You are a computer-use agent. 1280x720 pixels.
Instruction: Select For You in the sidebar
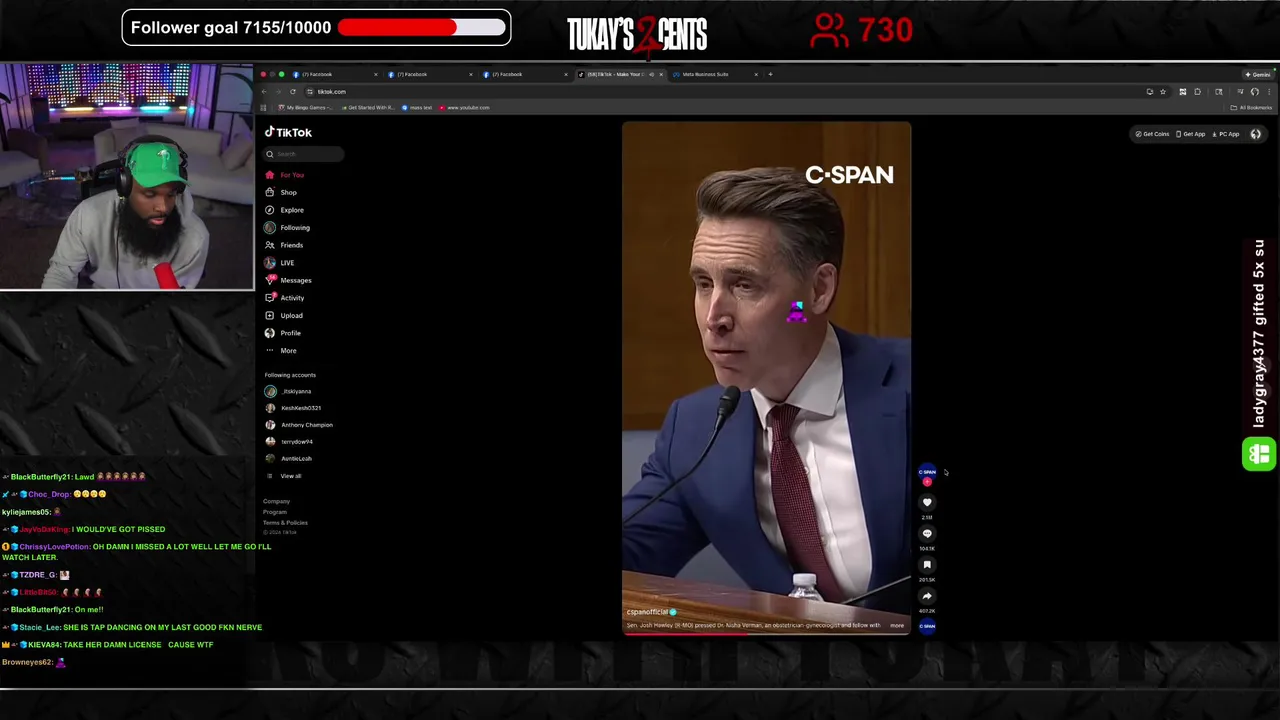coord(284,175)
